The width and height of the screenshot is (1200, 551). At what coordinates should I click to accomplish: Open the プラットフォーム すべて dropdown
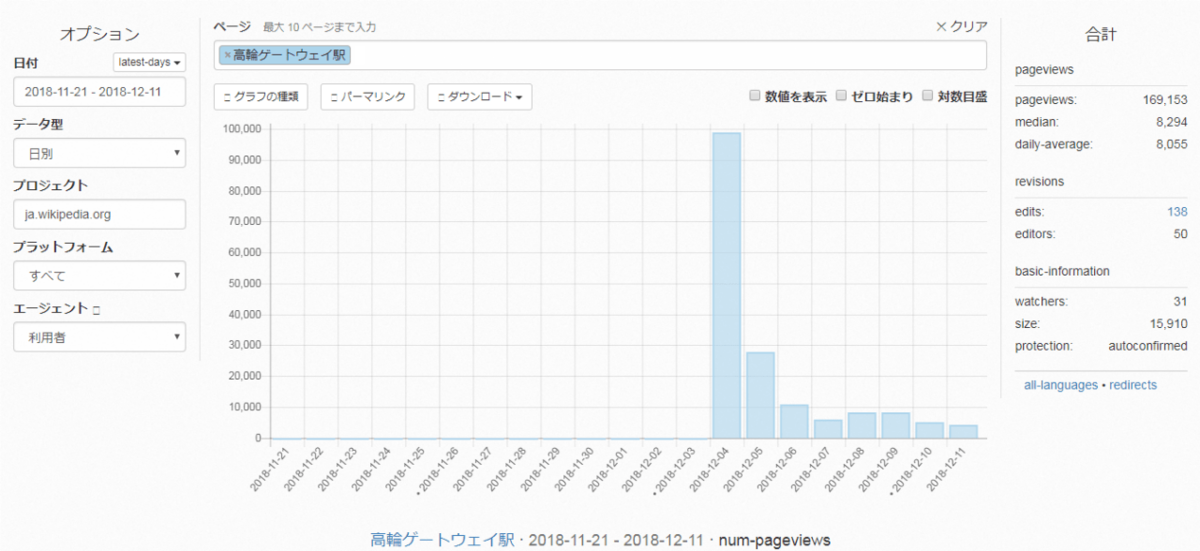pyautogui.click(x=100, y=275)
